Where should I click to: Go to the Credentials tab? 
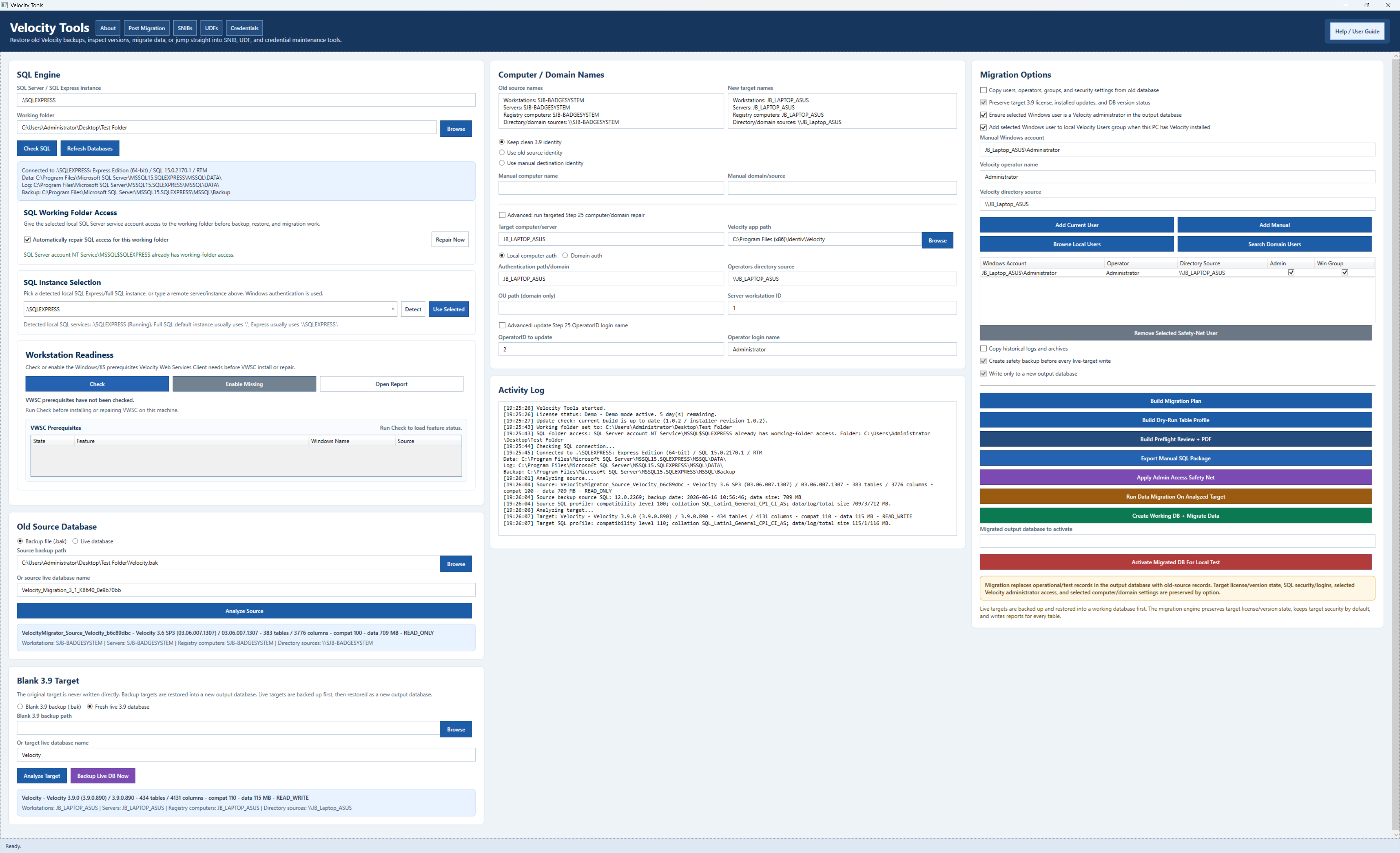tap(244, 28)
